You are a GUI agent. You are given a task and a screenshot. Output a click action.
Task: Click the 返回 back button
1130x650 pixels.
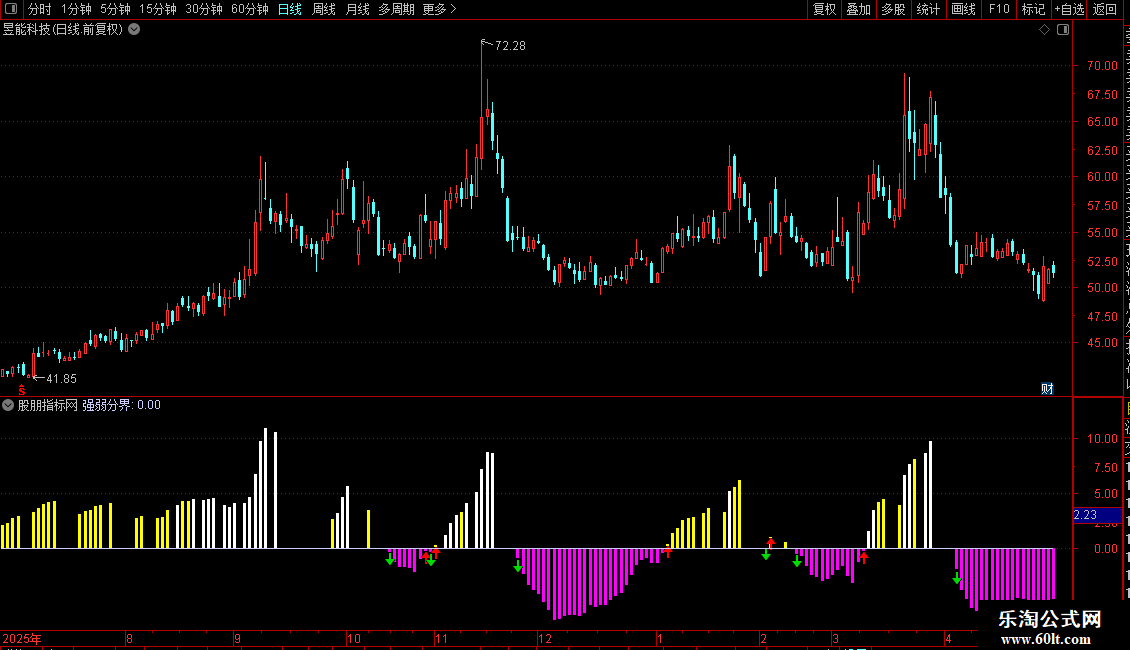pos(1104,9)
